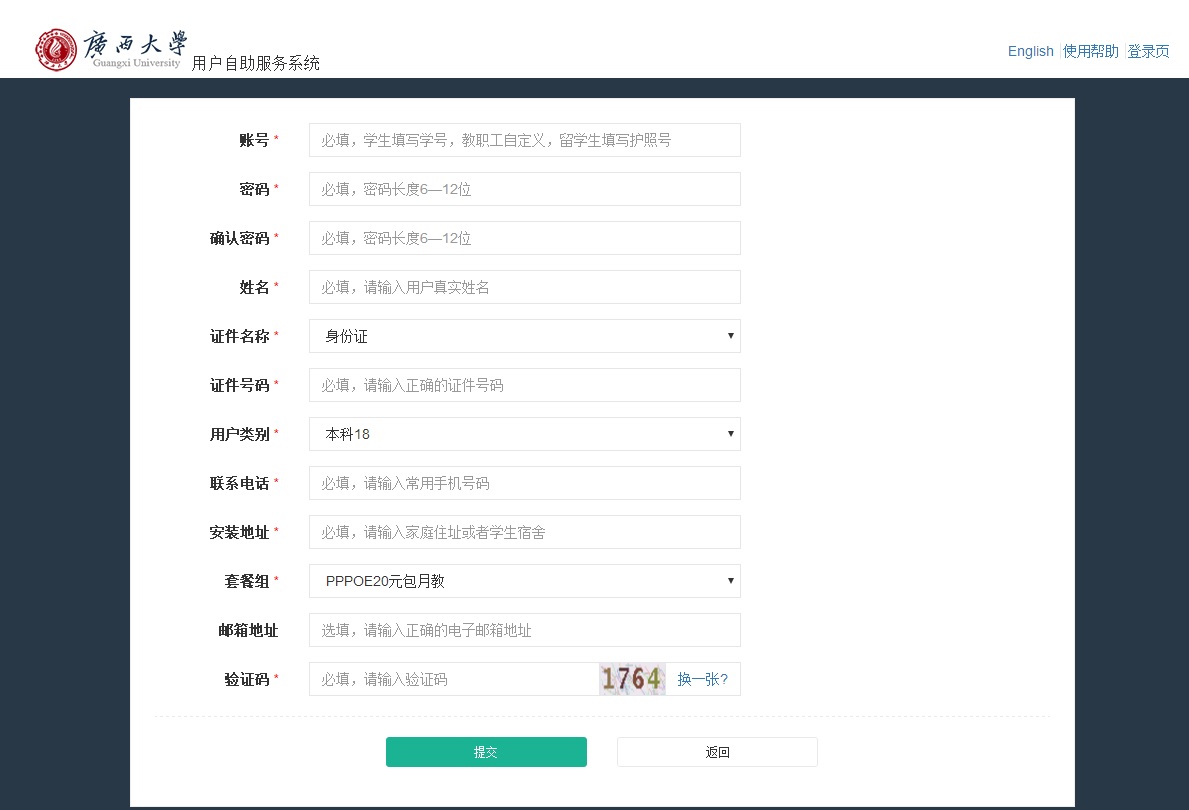This screenshot has height=810, width=1189.
Task: Click the 邮箱地址 email input field
Action: click(x=524, y=630)
